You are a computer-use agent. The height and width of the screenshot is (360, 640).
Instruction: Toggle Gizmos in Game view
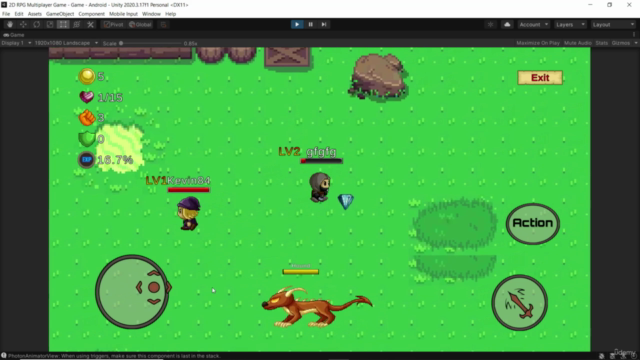click(x=620, y=43)
